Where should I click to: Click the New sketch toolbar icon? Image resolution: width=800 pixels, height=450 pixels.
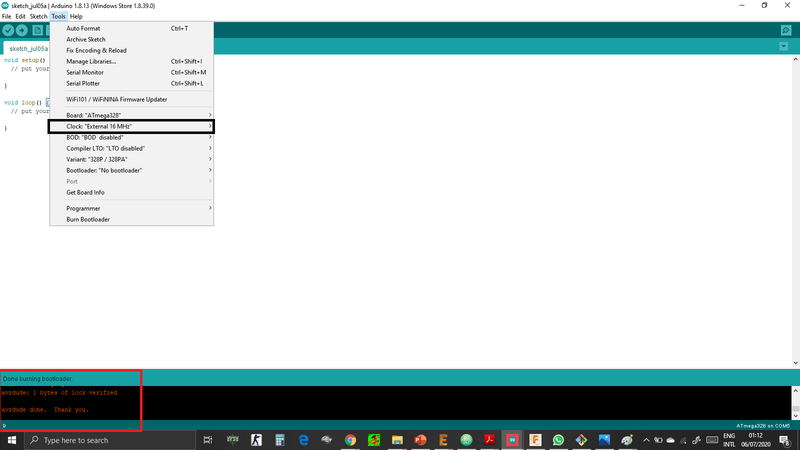point(38,31)
